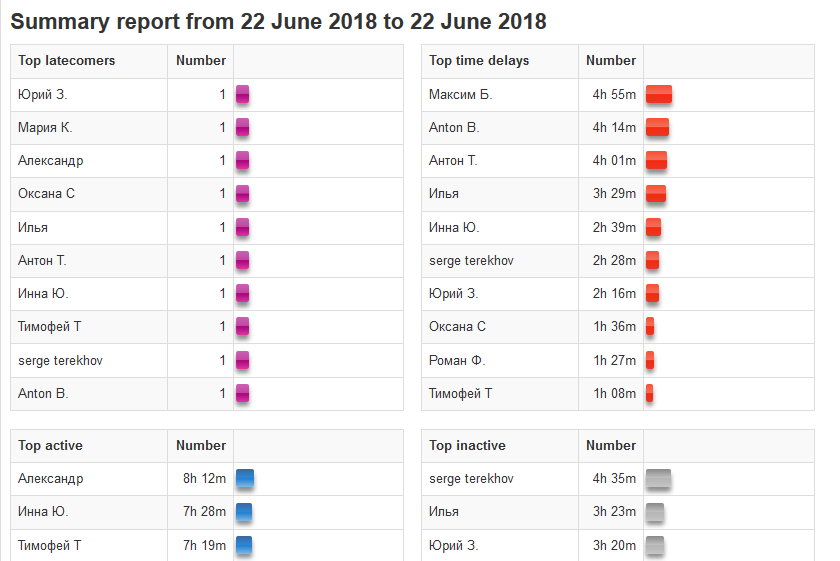This screenshot has width=840, height=561.
Task: Click the red delay bar for Максим Б.
Action: (658, 95)
